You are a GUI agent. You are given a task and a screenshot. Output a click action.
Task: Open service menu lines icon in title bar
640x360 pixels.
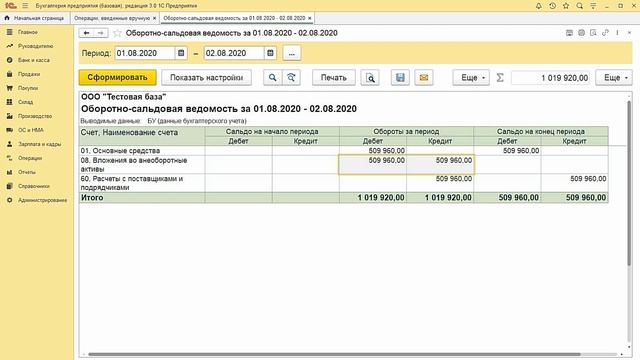tap(593, 6)
